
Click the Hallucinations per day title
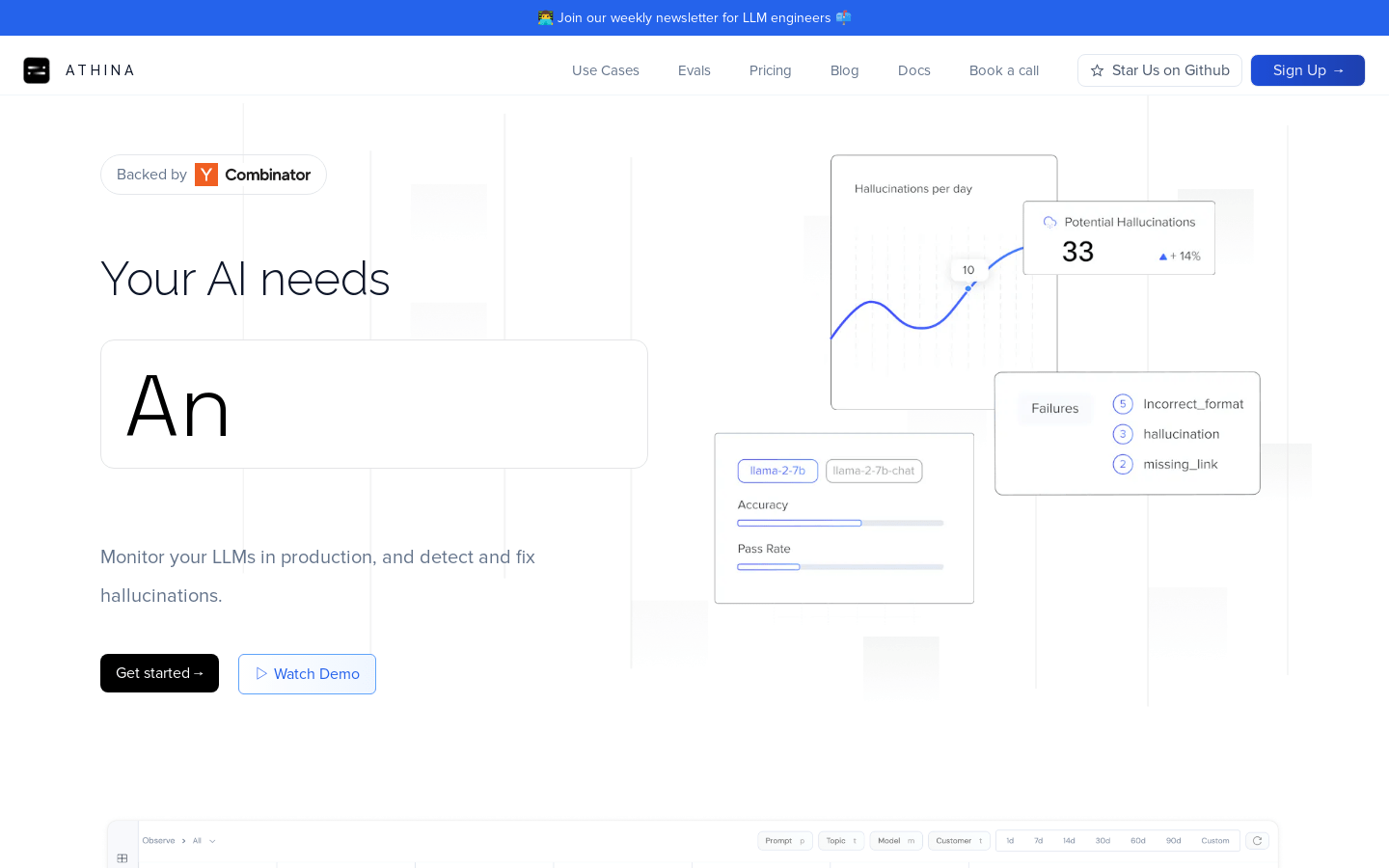click(913, 189)
